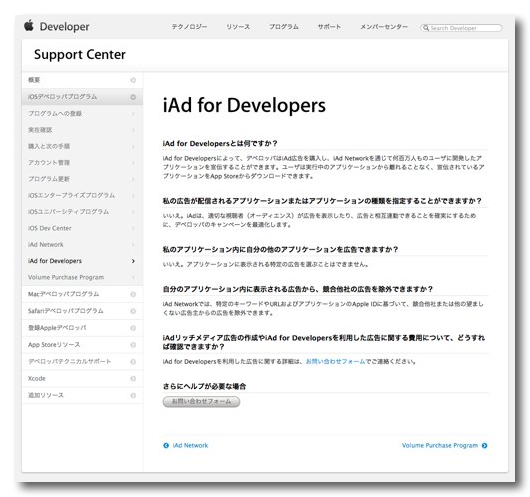Click the search magnifier icon
This screenshot has height=497, width=530.
click(426, 28)
